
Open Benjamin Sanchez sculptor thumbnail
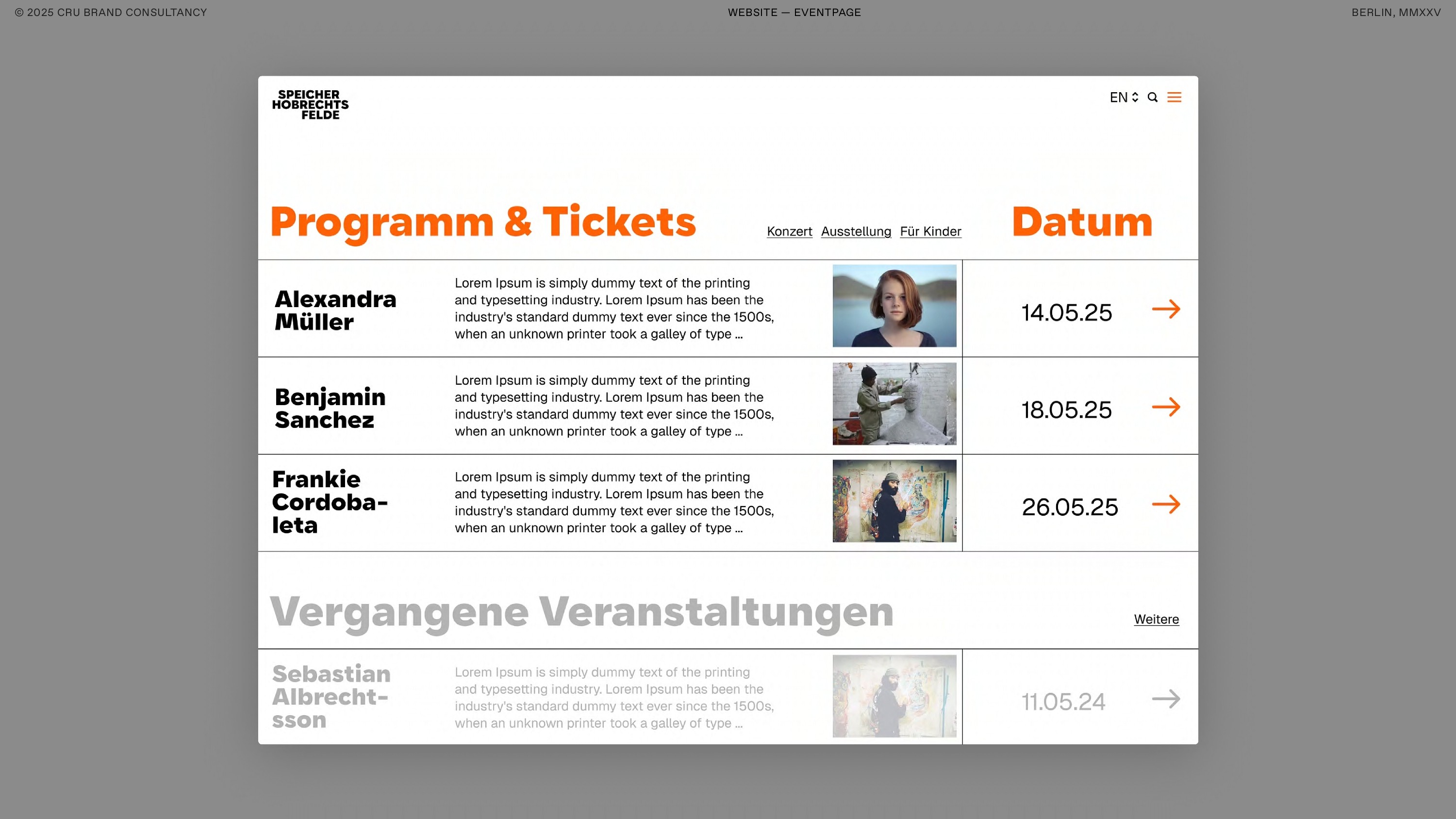[894, 404]
